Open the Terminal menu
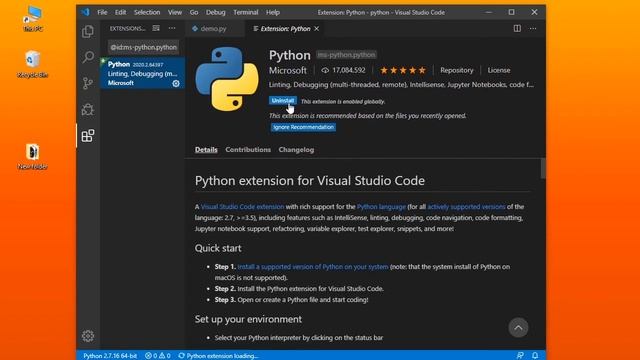Image resolution: width=640 pixels, height=360 pixels. pyautogui.click(x=246, y=12)
